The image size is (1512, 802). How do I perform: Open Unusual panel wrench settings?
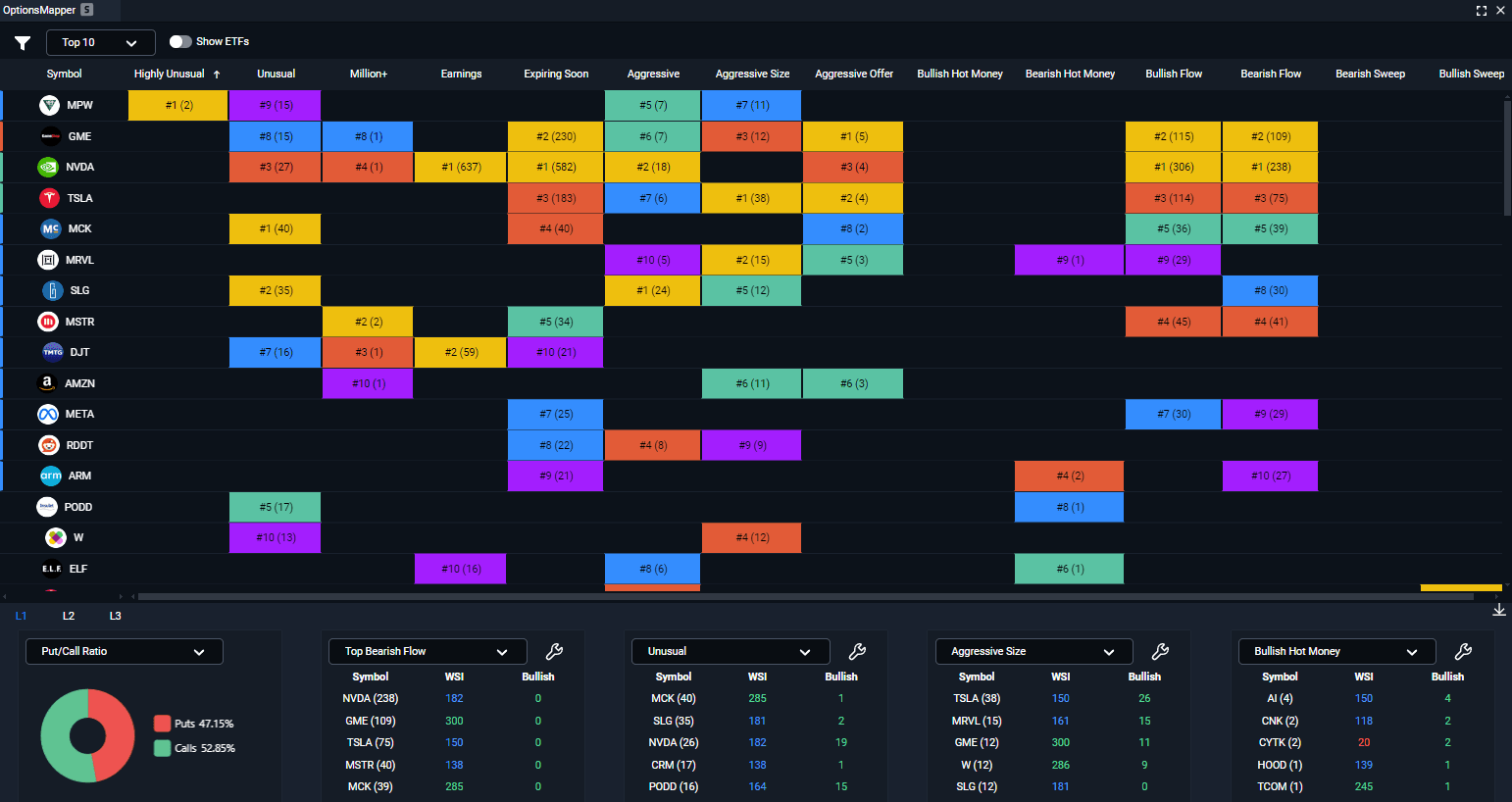tap(857, 652)
